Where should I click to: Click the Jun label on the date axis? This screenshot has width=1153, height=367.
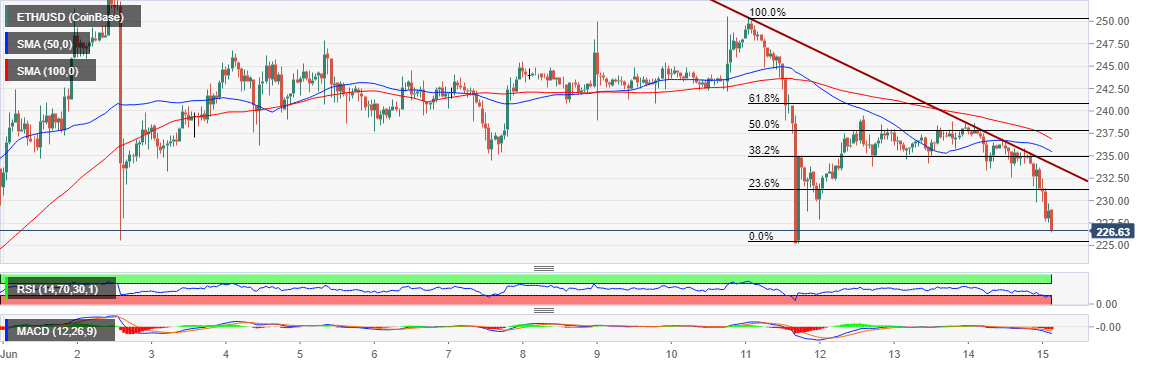(10, 353)
